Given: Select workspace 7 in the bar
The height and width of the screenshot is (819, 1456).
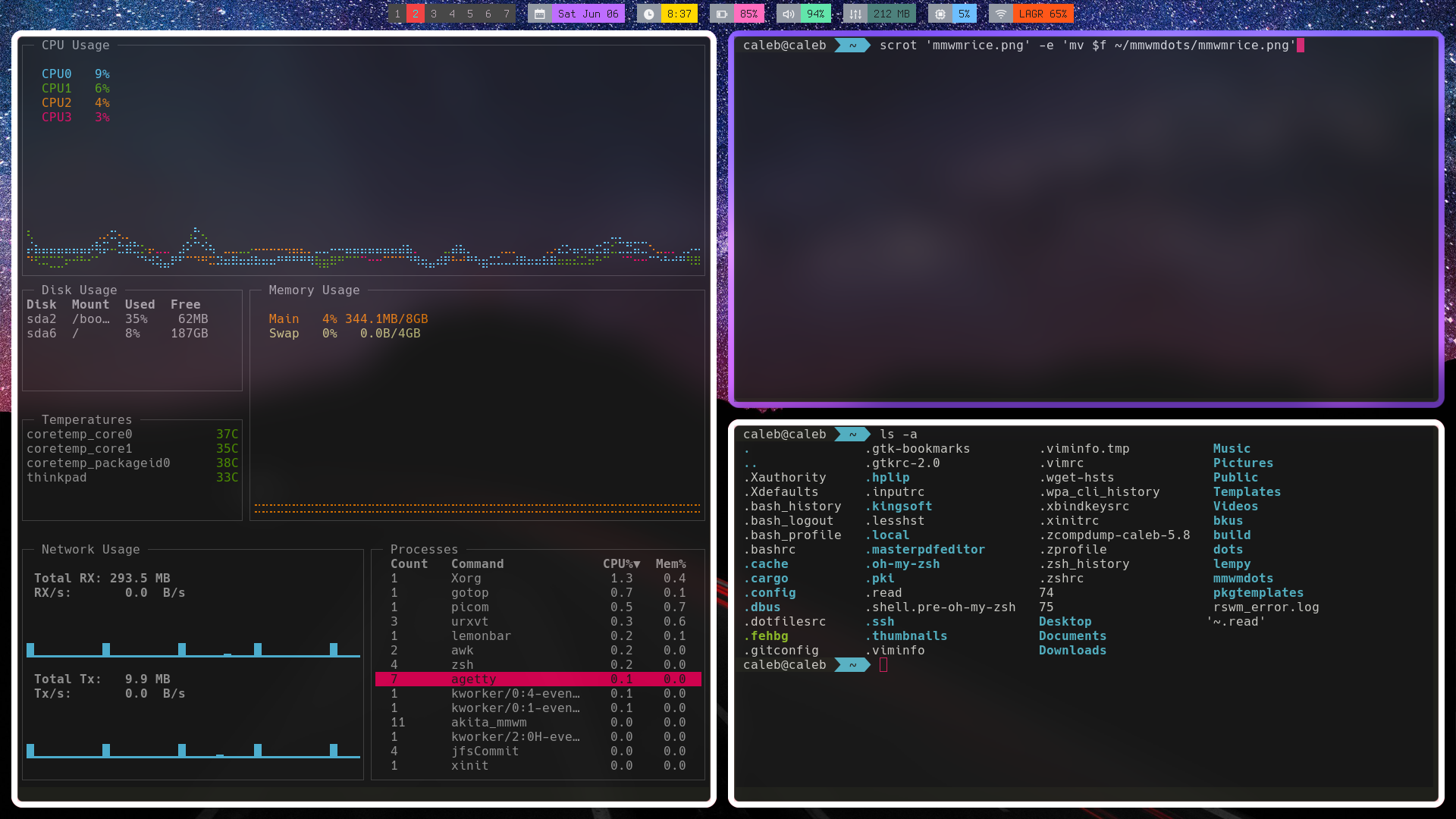Looking at the screenshot, I should [x=507, y=14].
